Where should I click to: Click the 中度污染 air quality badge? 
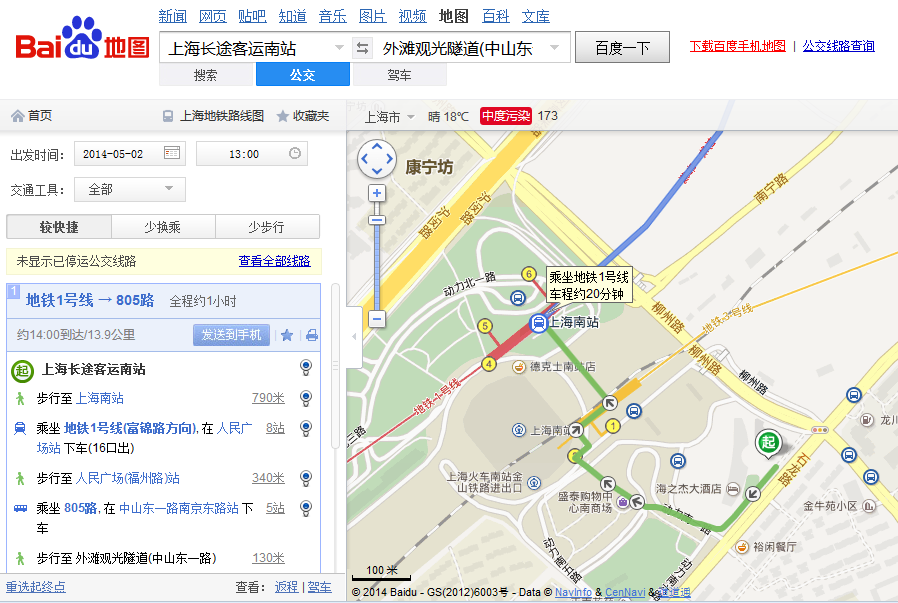[x=506, y=116]
